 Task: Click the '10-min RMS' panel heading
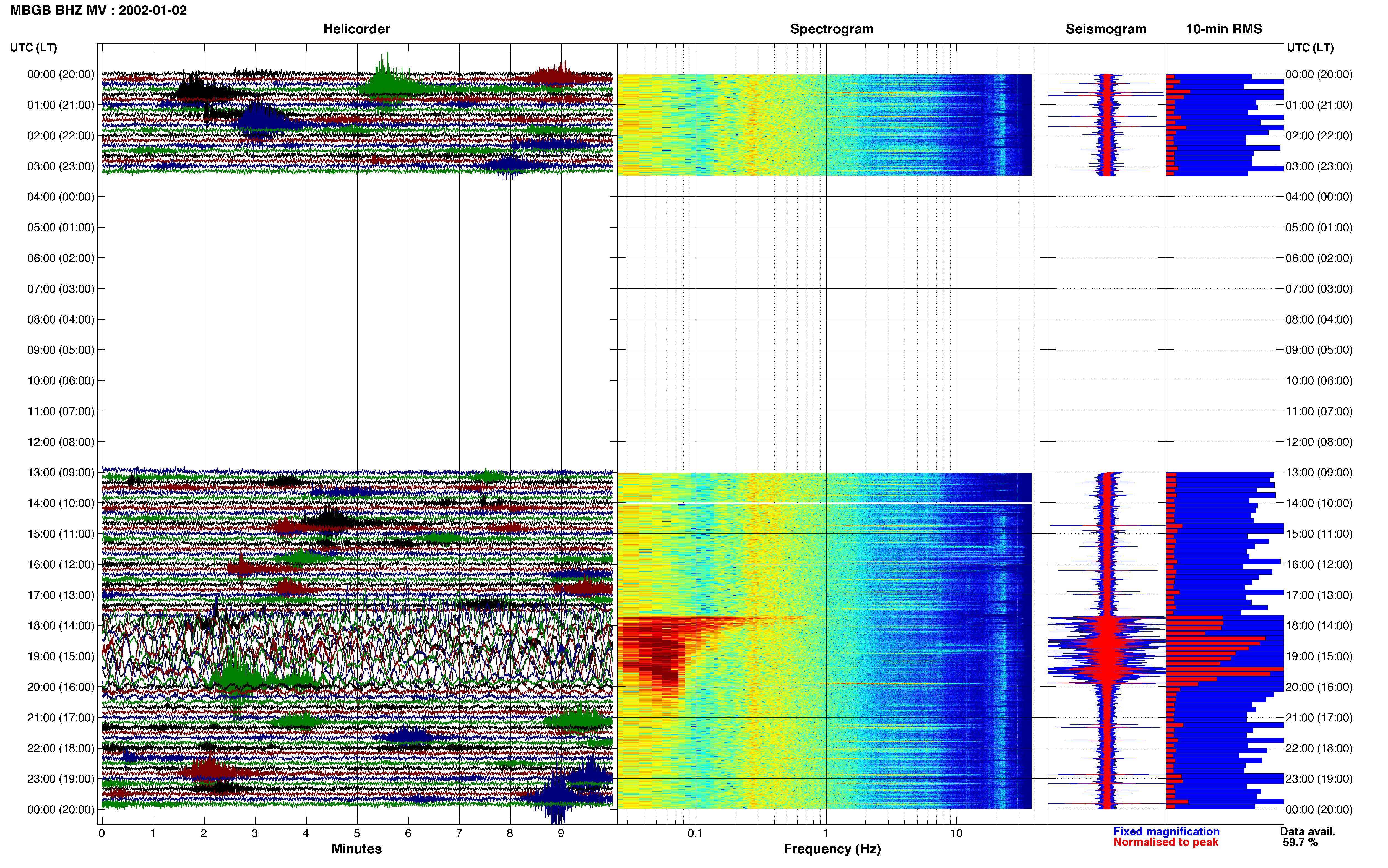click(x=1224, y=29)
